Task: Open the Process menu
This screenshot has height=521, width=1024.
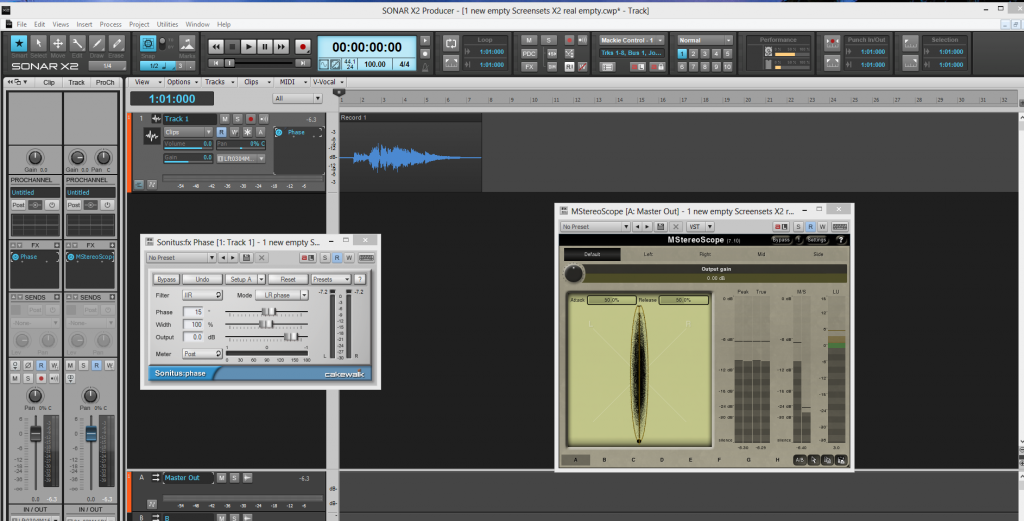Action: (x=110, y=23)
